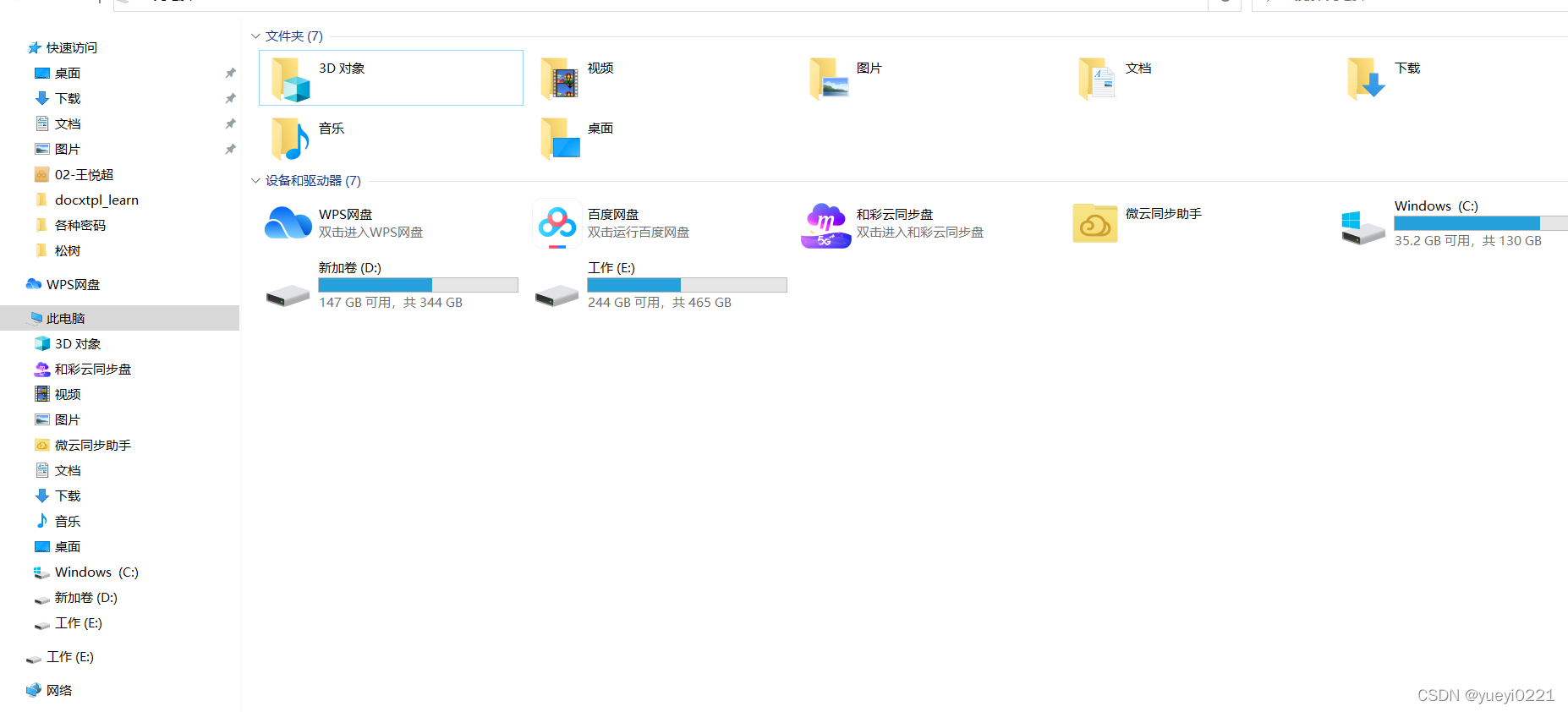
Task: Select the Windows (C:) drive icon
Action: pos(1363,227)
